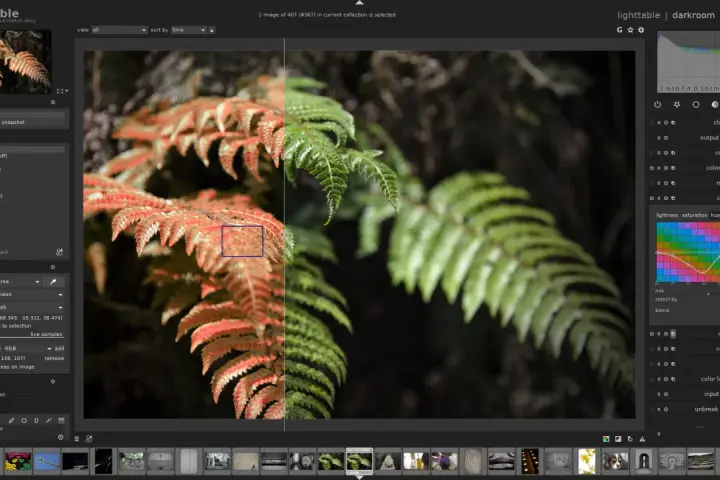Toggle the gamut check warning icon
This screenshot has width=720, height=480.
point(642,439)
